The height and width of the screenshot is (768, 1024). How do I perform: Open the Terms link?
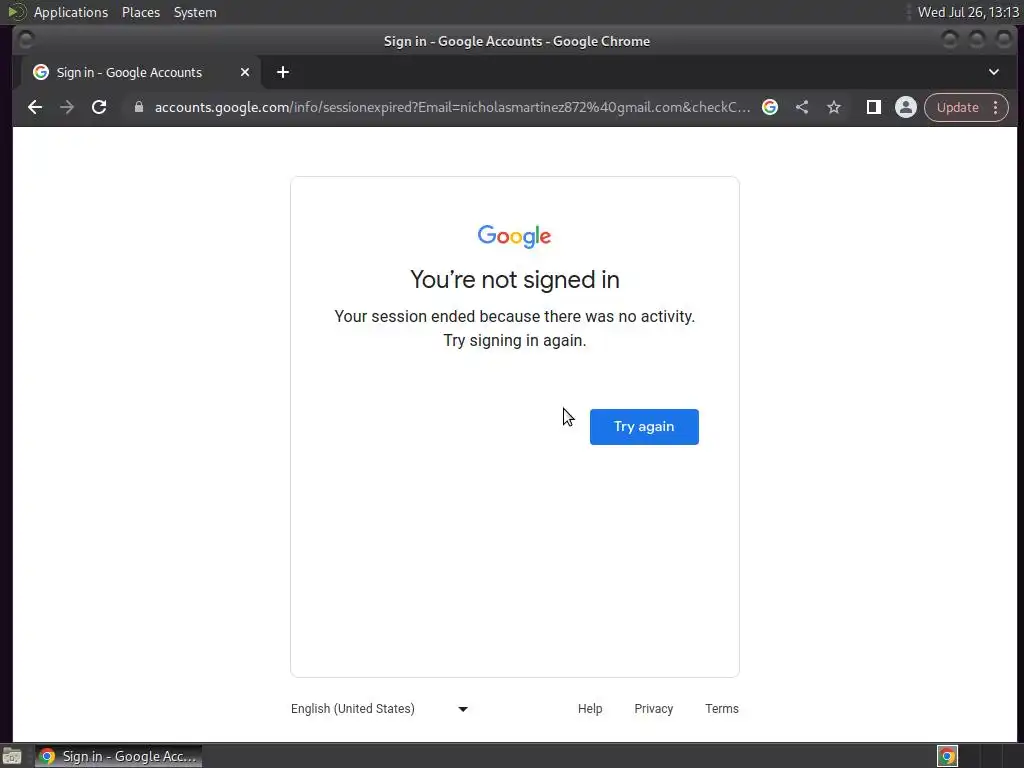point(722,709)
